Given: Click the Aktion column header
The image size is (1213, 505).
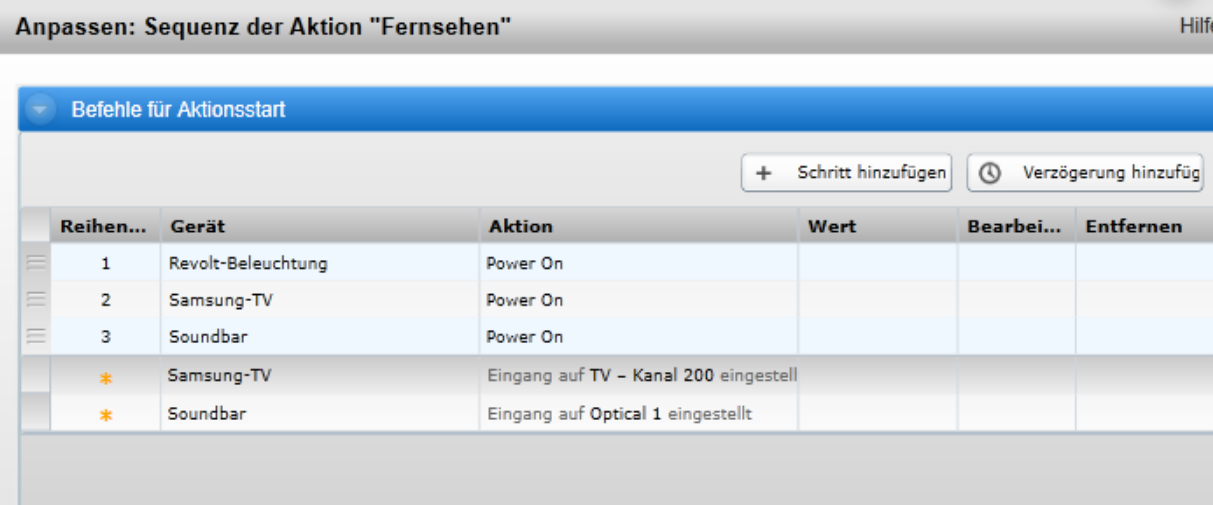Looking at the screenshot, I should point(520,227).
